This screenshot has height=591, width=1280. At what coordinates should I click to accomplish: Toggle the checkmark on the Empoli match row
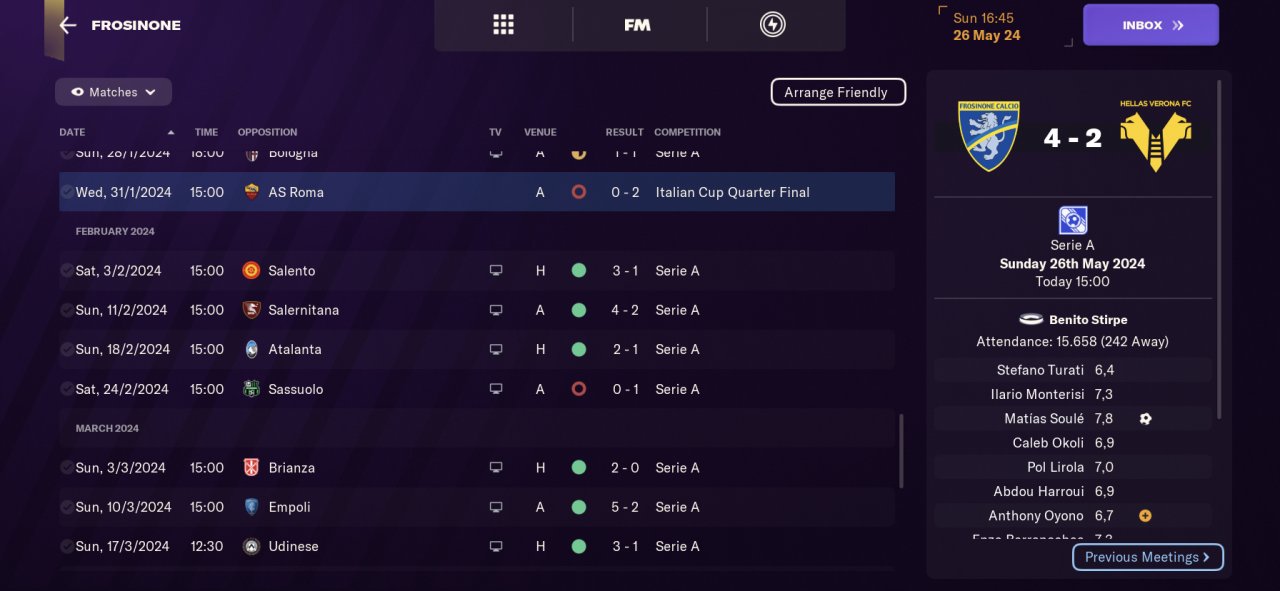[x=67, y=507]
